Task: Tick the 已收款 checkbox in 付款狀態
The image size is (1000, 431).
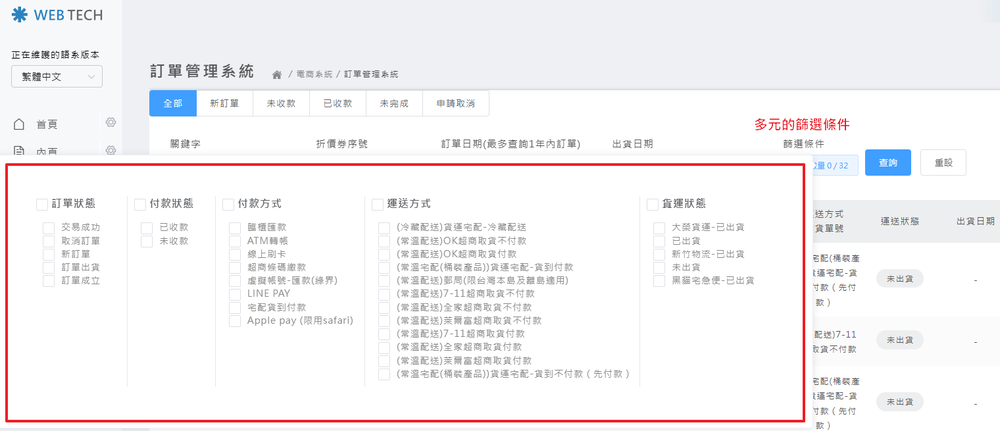Action: [x=147, y=228]
